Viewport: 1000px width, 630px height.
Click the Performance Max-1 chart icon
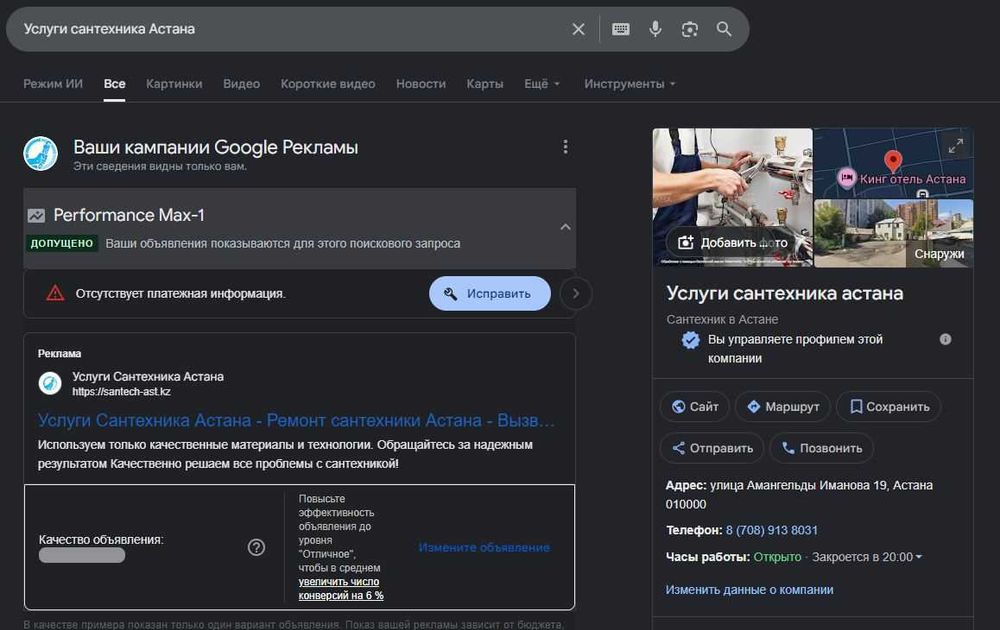(36, 216)
